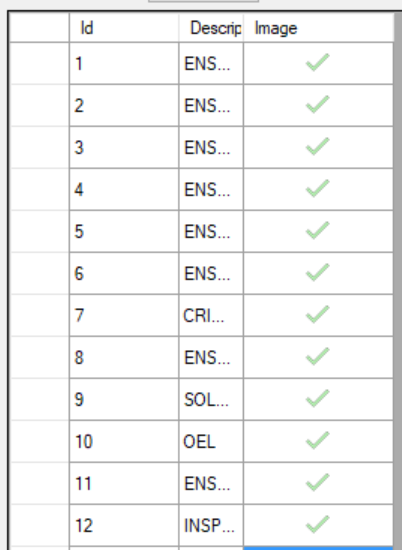Click the green checkmark in row 2
402x550 pixels.
point(317,105)
